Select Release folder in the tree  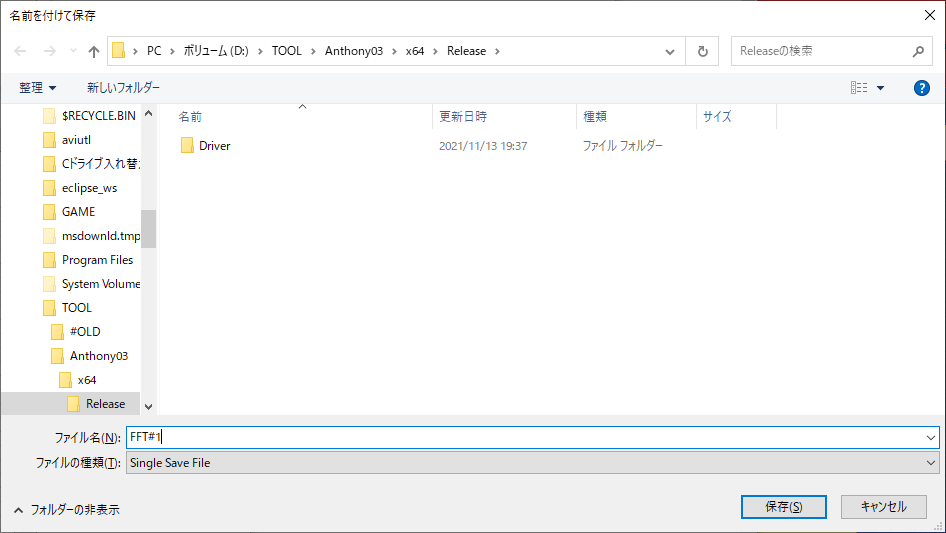(x=106, y=404)
